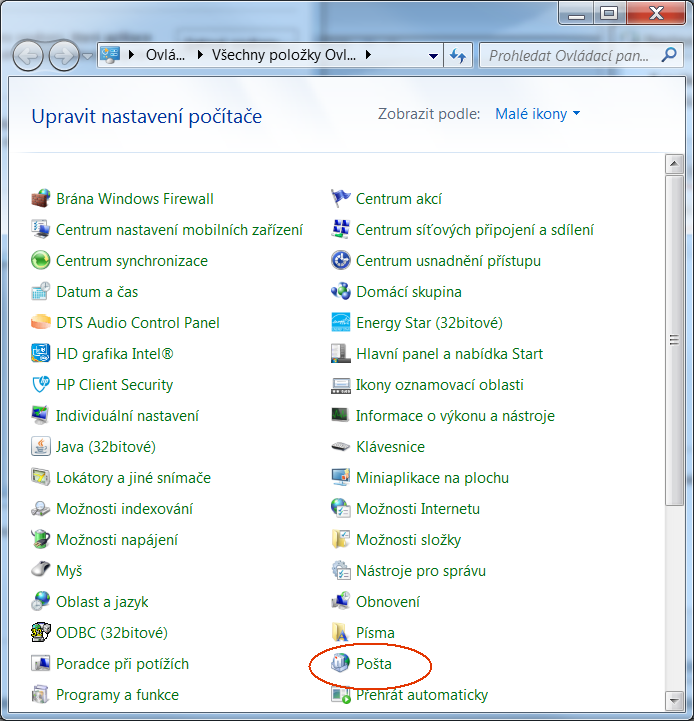Open the Písma fonts folder icon
The image size is (694, 721).
tap(341, 632)
